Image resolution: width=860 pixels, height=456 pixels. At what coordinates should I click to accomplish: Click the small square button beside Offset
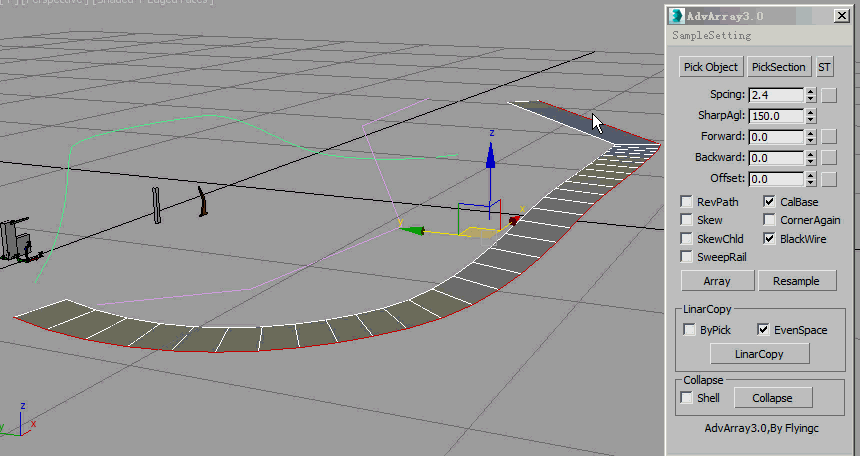pyautogui.click(x=829, y=179)
